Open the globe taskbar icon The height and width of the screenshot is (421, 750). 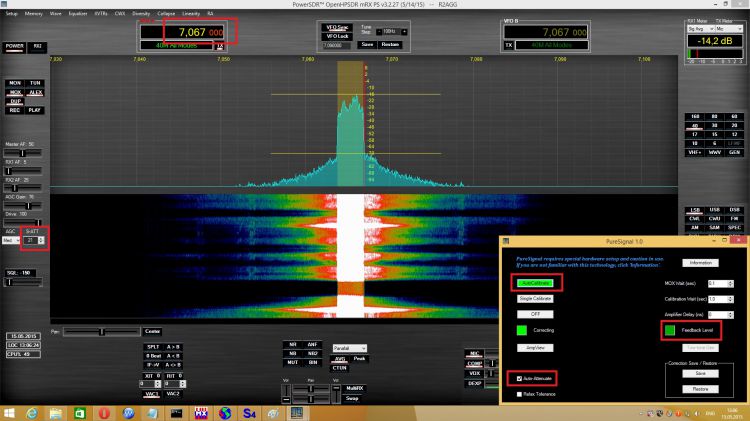pyautogui.click(x=225, y=413)
